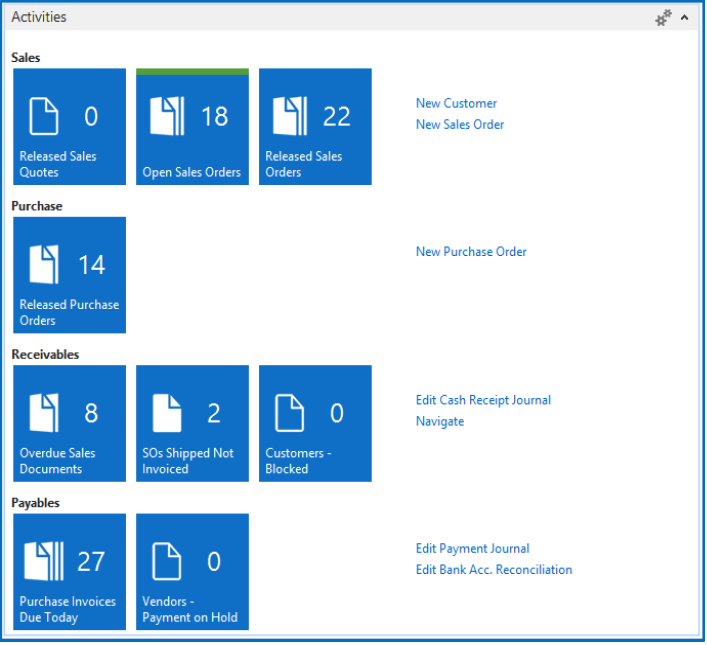Open Vendors - Payment on Hold tile
The image size is (707, 645).
192,571
